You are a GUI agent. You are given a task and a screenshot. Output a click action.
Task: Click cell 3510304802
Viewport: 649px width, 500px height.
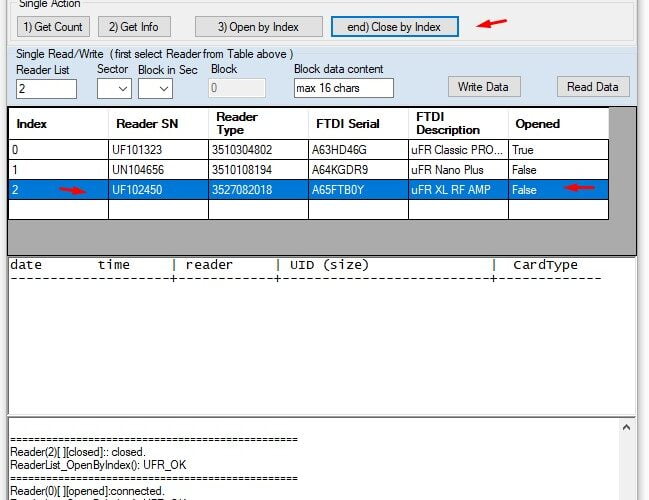tap(258, 150)
